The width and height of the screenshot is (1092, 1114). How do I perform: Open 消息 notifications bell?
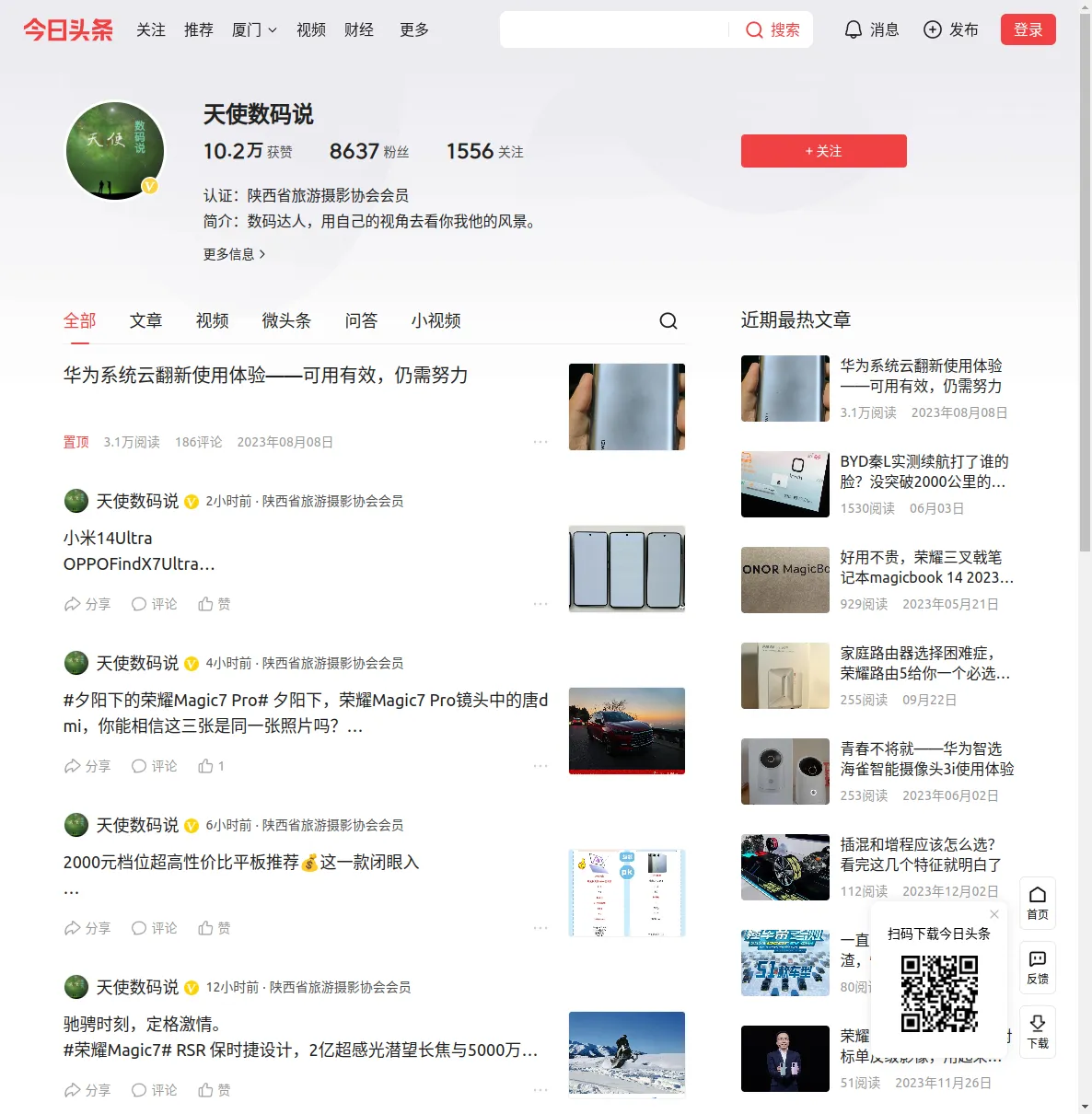click(x=871, y=29)
